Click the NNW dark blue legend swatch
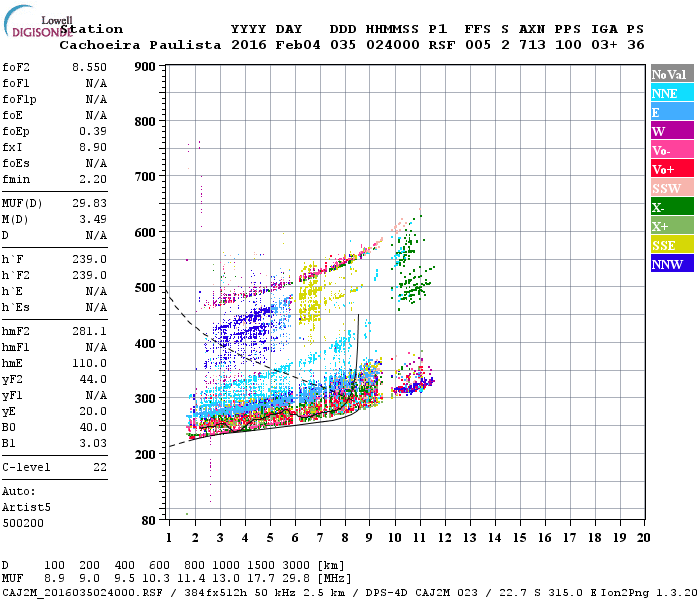The height and width of the screenshot is (600, 700). pos(672,264)
